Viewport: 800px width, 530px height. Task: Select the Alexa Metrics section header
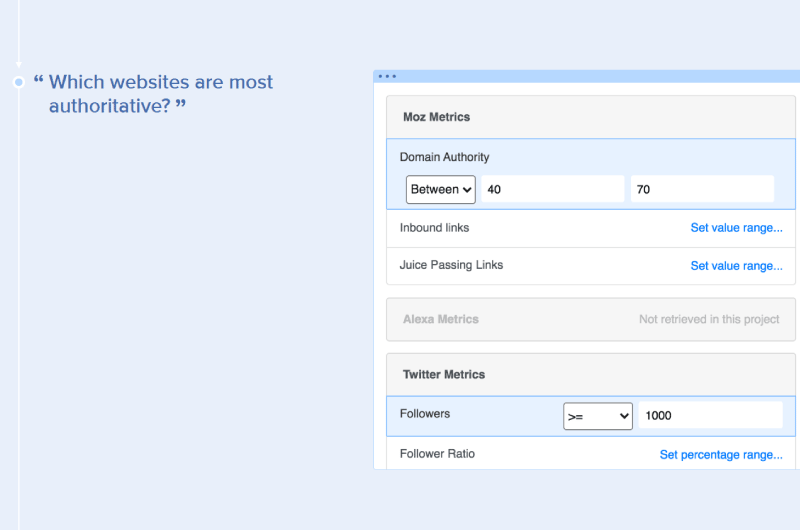click(591, 319)
